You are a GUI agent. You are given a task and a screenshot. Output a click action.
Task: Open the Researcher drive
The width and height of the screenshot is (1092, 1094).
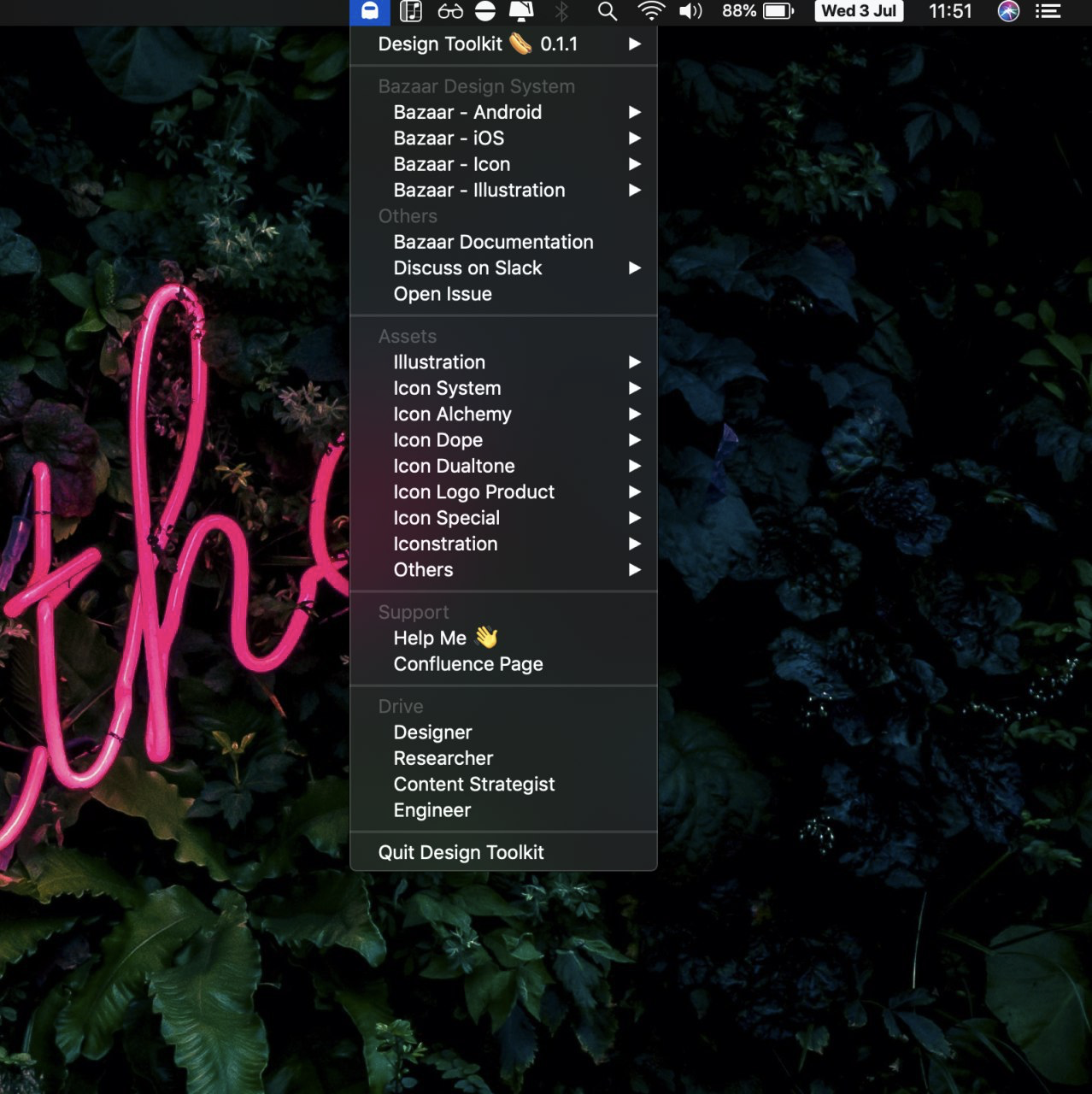pos(503,759)
